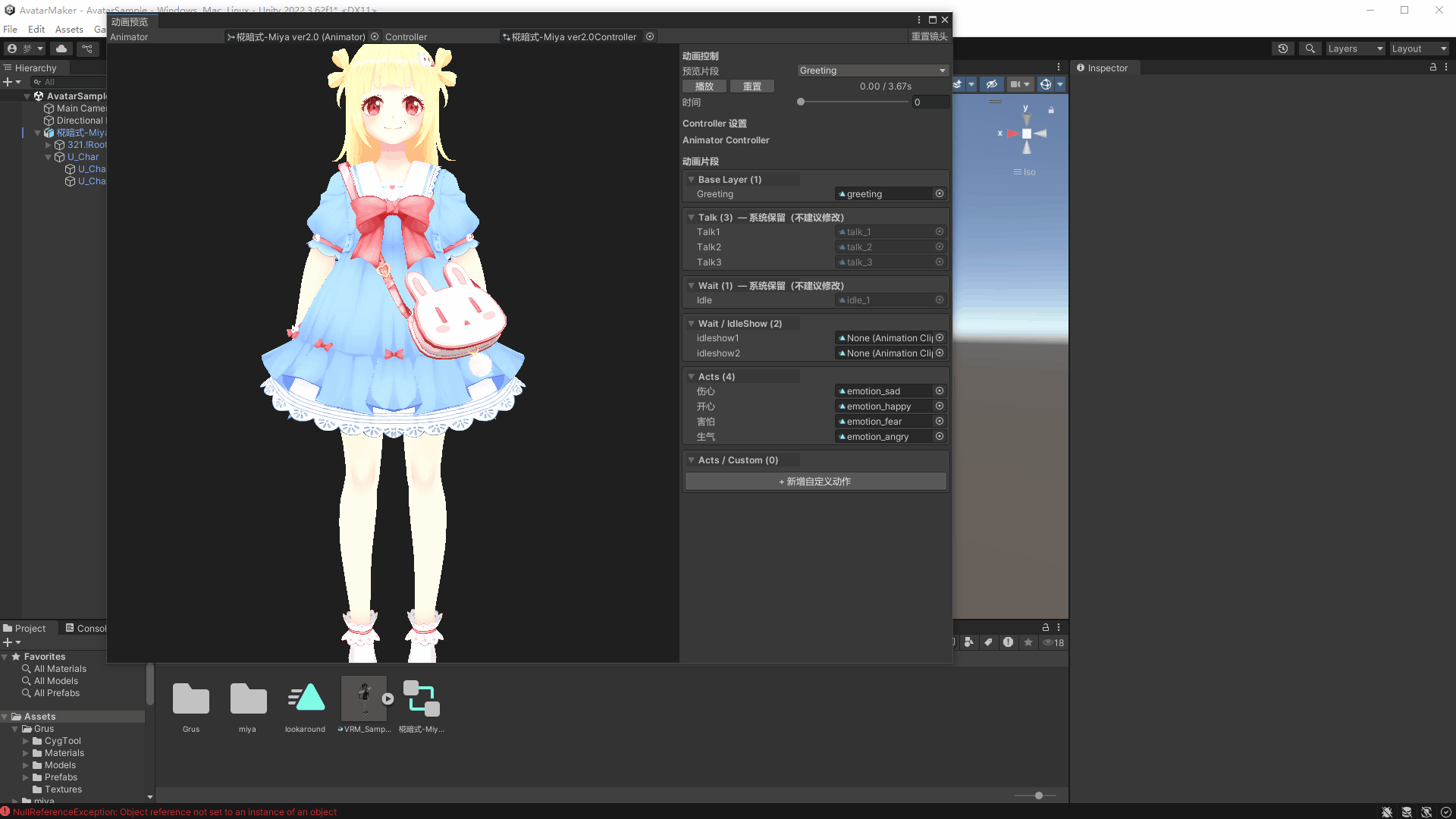This screenshot has width=1456, height=819.
Task: Toggle the scene gizmo rotation lock
Action: pyautogui.click(x=1051, y=111)
